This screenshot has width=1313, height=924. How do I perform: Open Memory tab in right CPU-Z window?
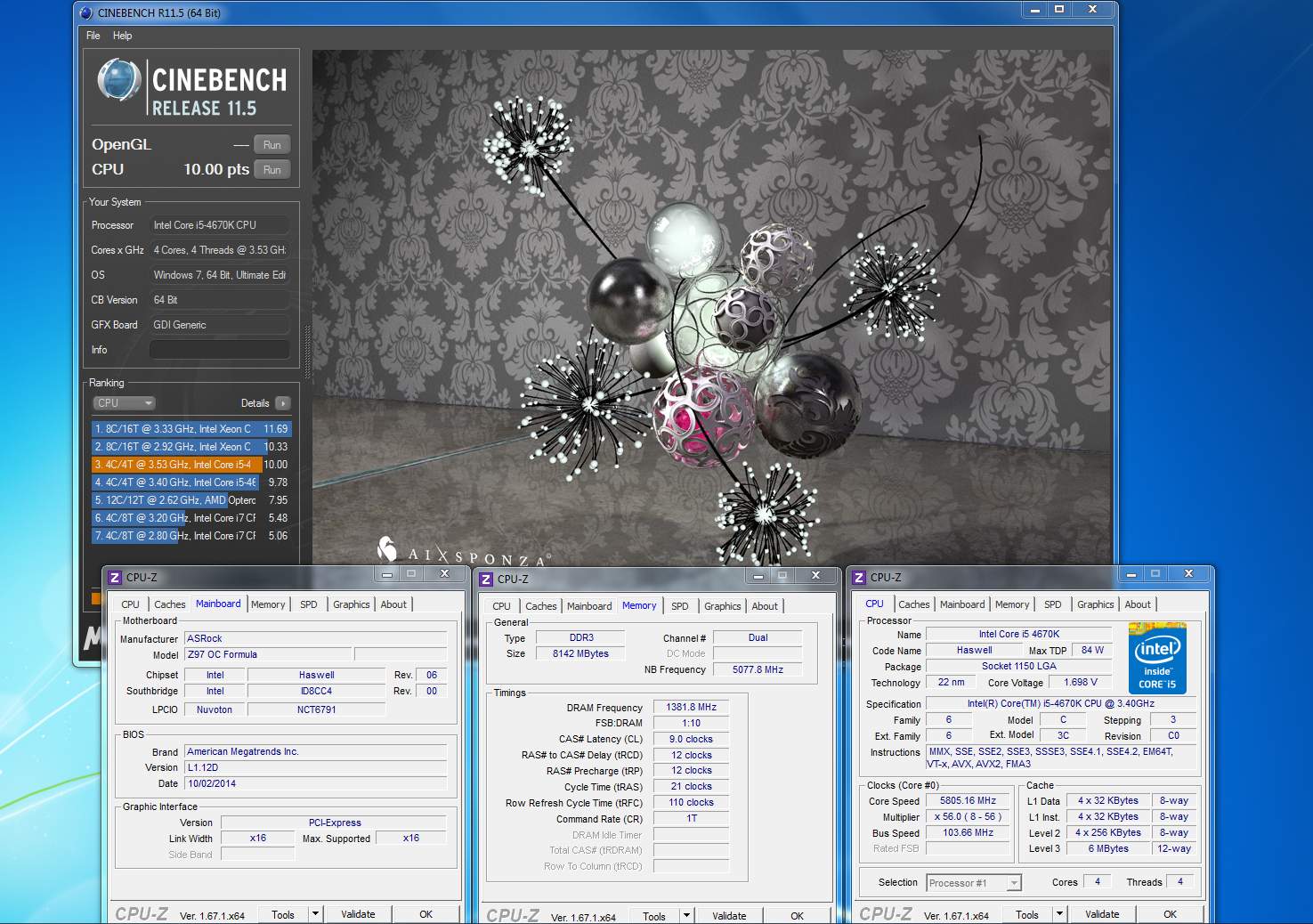click(1012, 604)
